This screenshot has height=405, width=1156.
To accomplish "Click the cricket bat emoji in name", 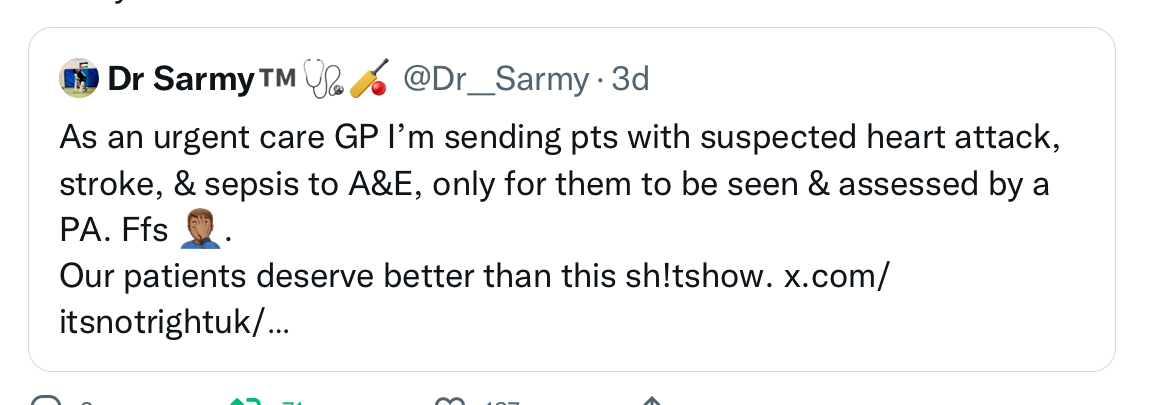I will tap(369, 78).
